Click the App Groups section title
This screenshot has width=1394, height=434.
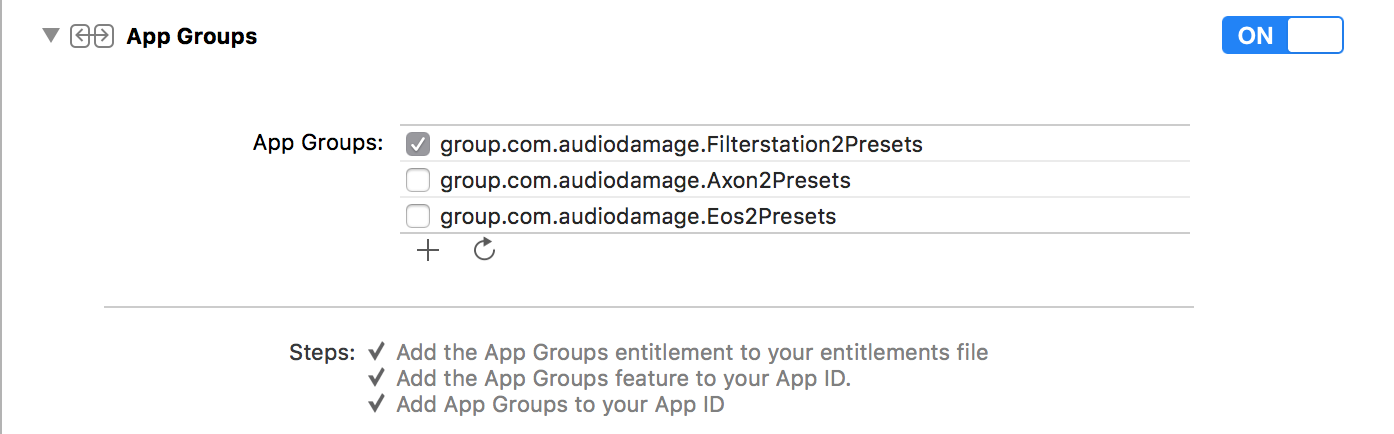click(191, 37)
